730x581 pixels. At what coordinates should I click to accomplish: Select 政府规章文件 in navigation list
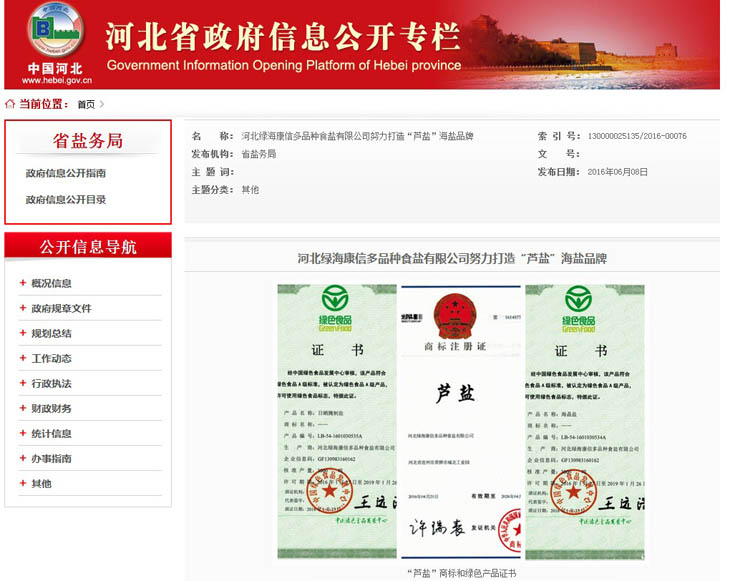coord(61,308)
